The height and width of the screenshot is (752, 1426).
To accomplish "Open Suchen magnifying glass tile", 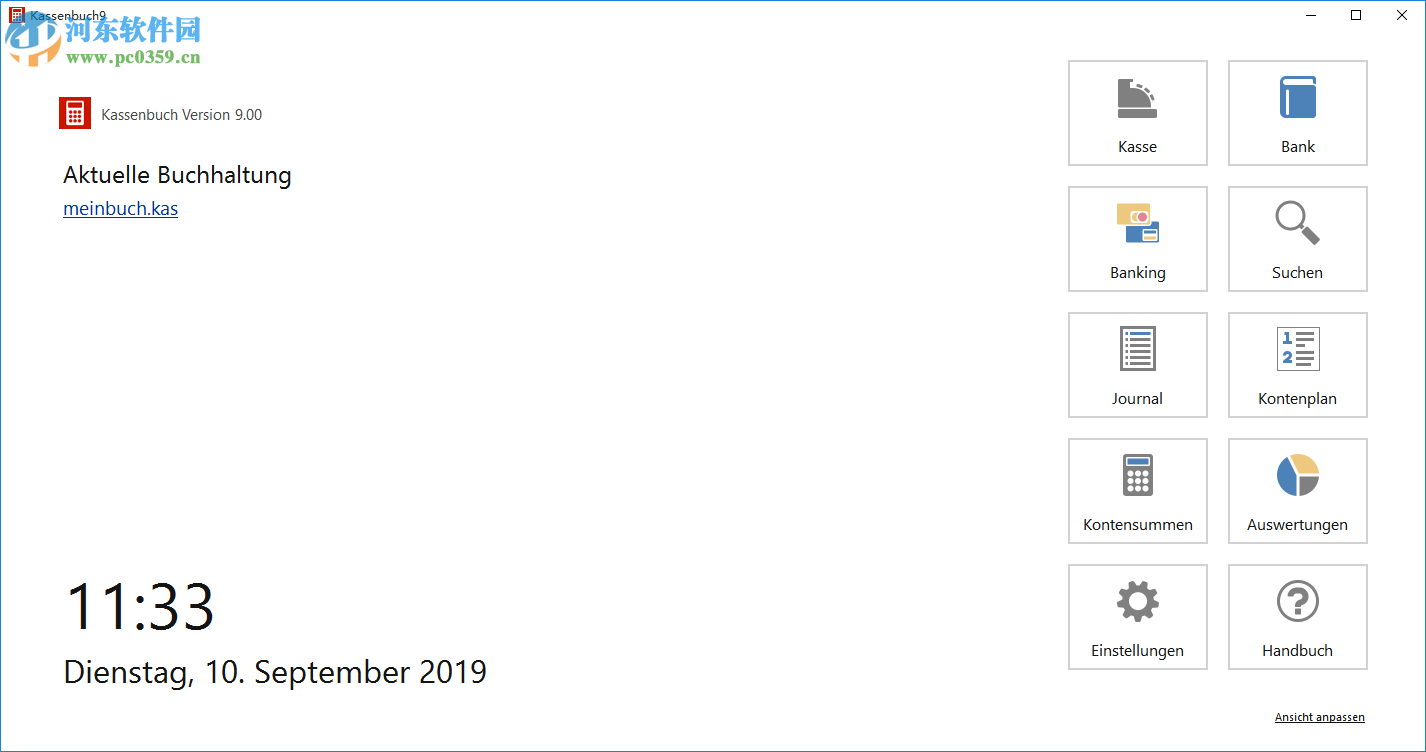I will (x=1297, y=239).
